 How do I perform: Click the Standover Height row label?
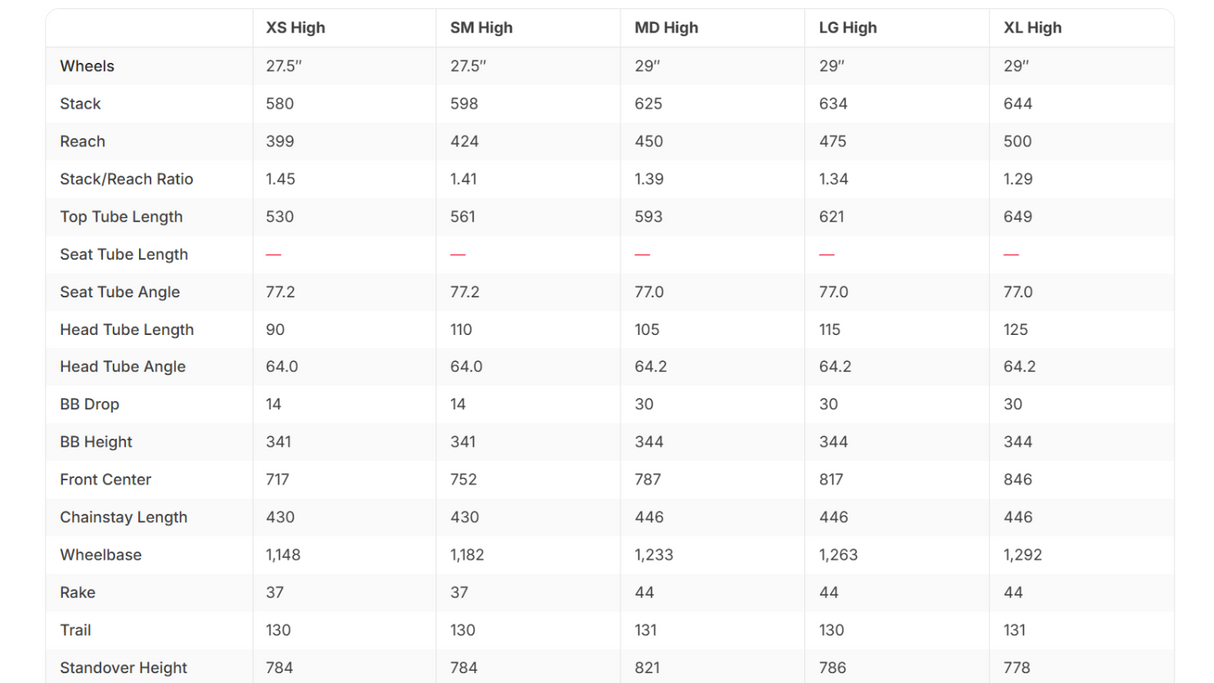[x=124, y=668]
